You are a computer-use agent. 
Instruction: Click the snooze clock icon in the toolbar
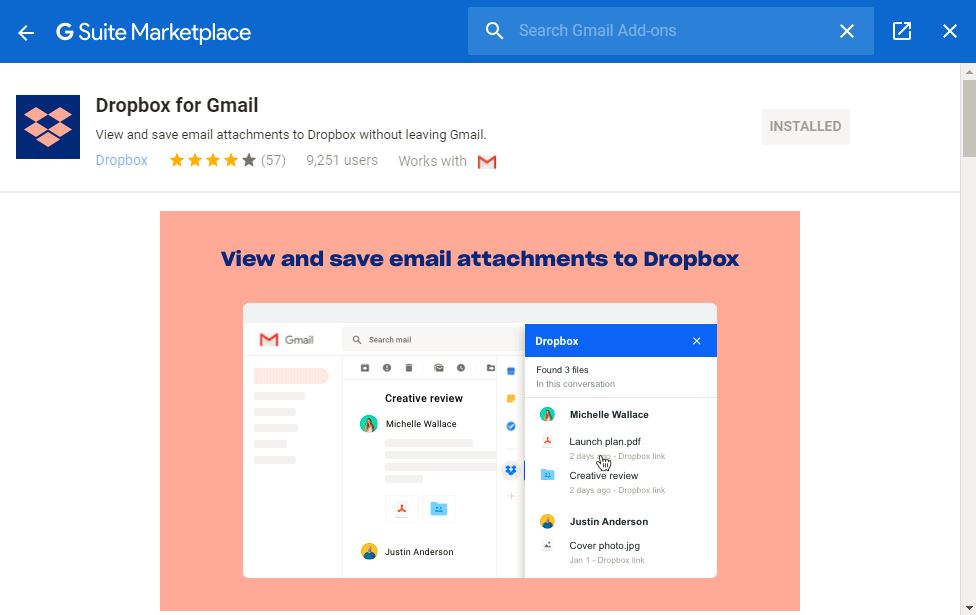click(x=461, y=368)
